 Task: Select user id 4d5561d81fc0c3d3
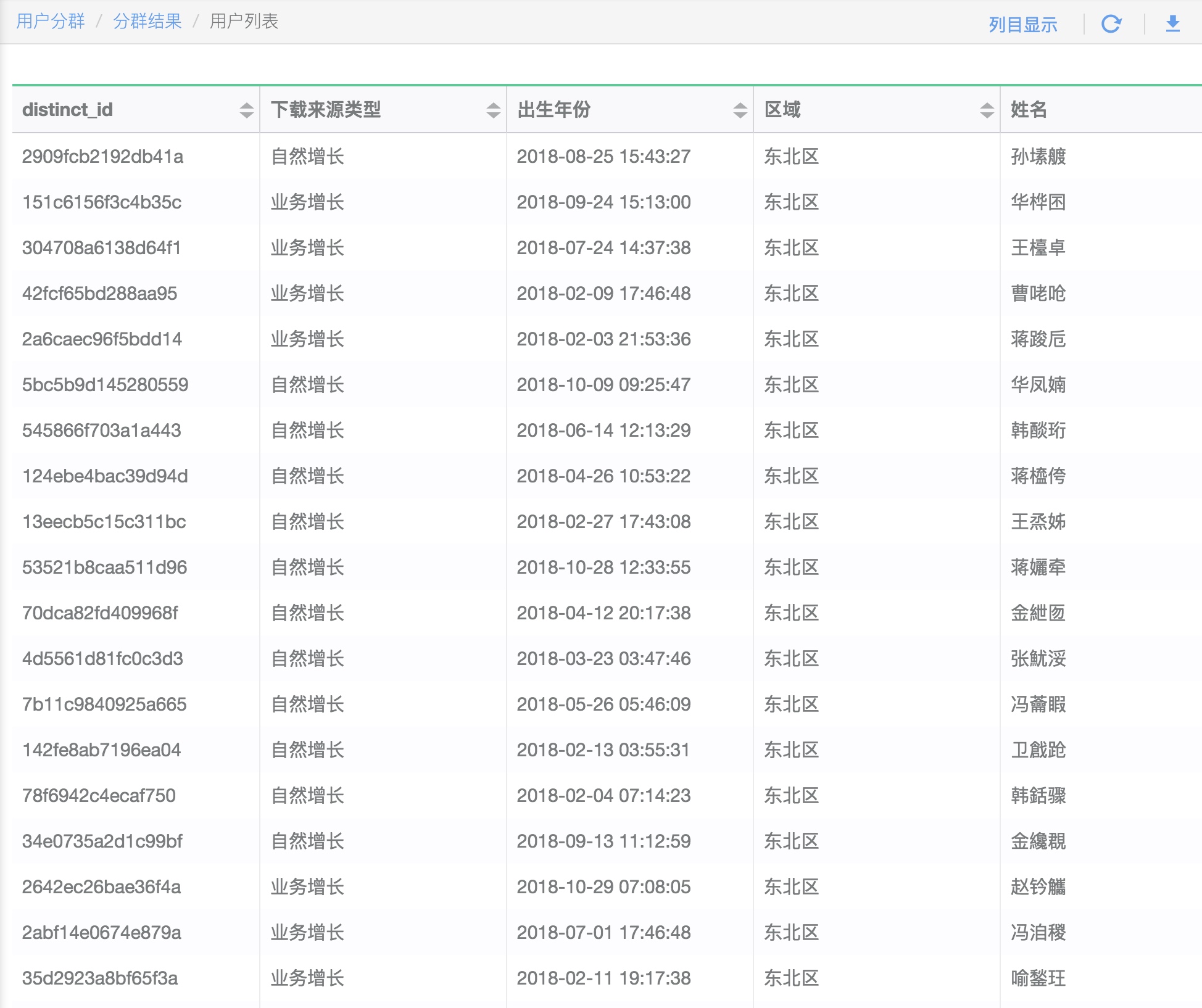point(102,659)
